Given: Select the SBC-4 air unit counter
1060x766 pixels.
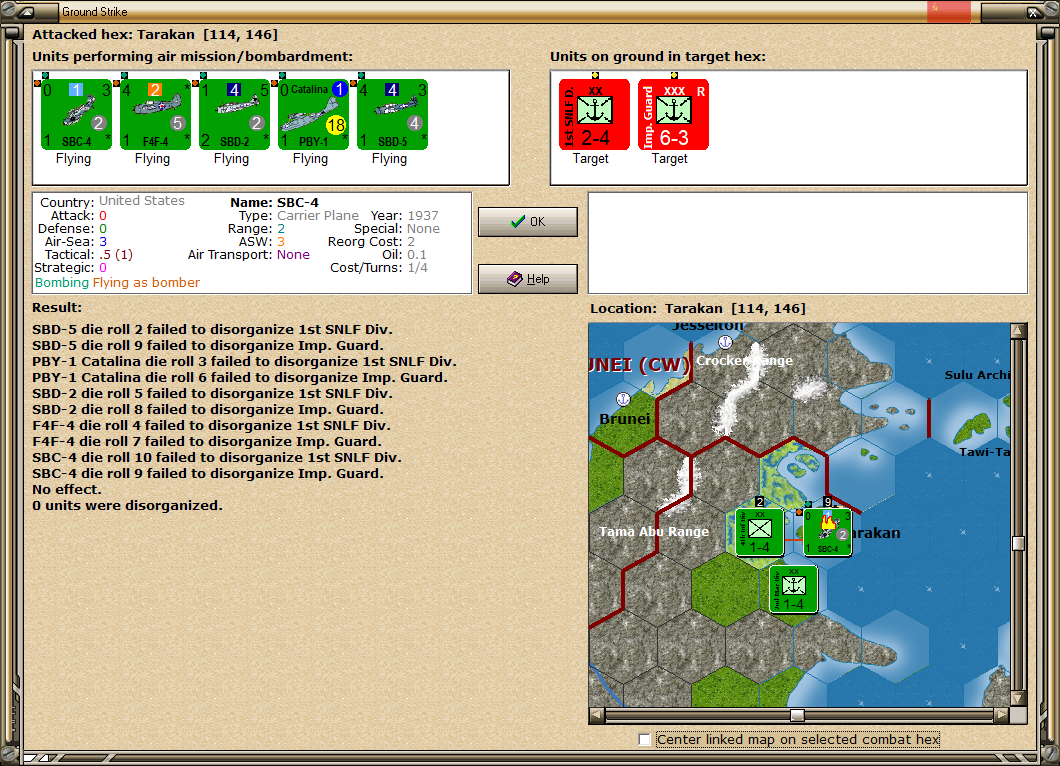Looking at the screenshot, I should (x=76, y=114).
